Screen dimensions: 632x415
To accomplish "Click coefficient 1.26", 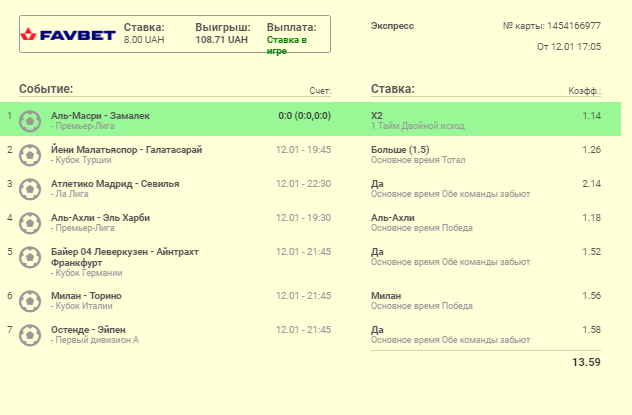I will [591, 150].
